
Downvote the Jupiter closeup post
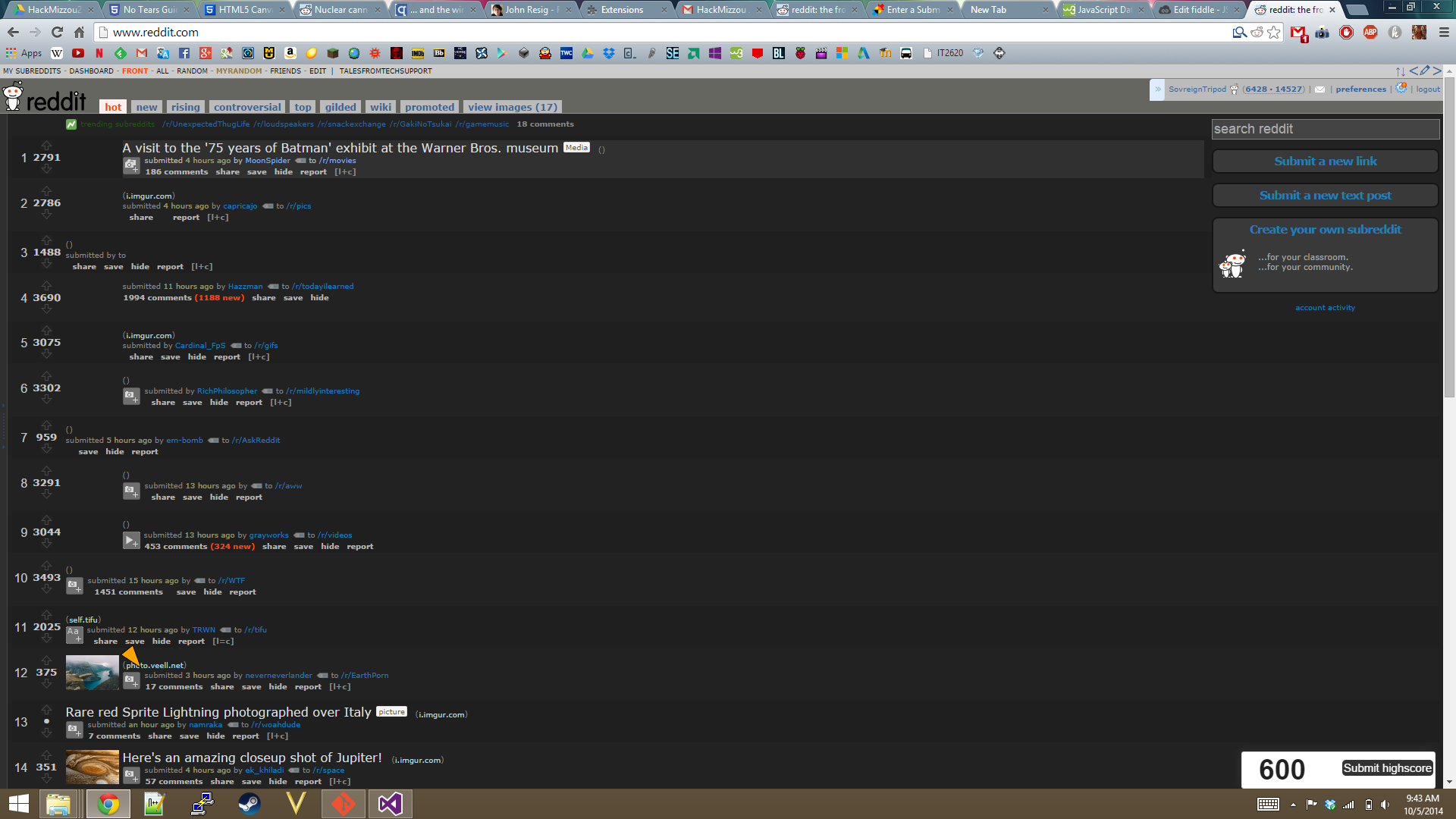pos(46,779)
